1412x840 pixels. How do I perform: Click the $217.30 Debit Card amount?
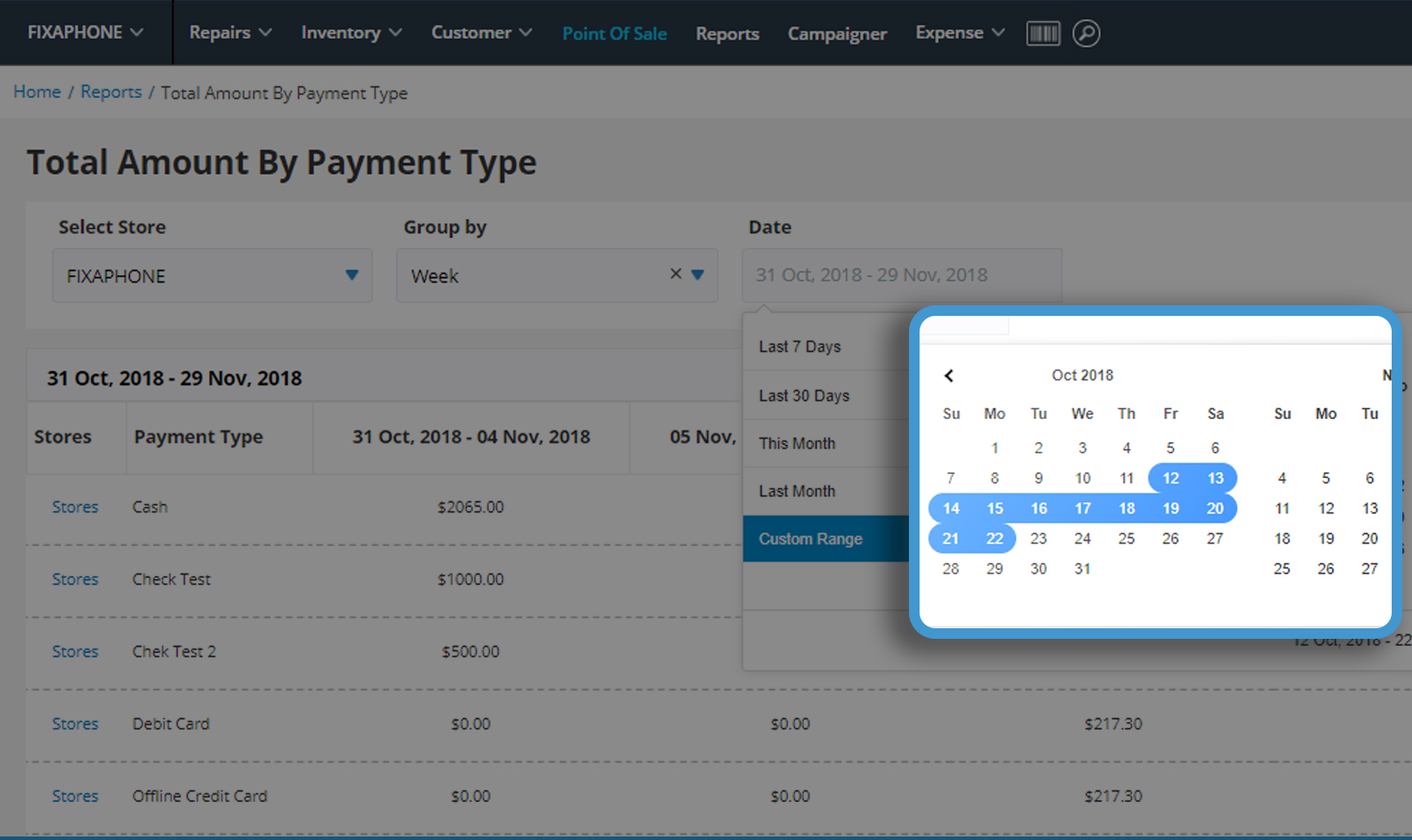(1113, 724)
